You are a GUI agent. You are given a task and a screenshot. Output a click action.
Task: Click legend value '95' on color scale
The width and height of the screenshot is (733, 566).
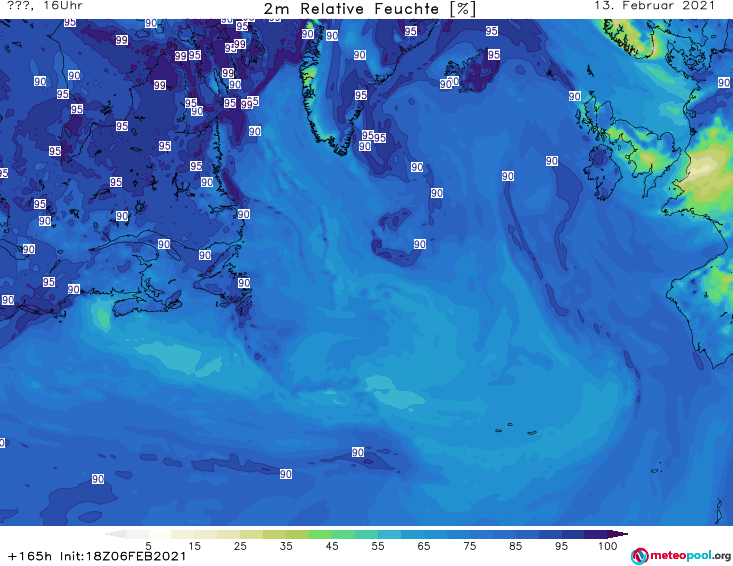click(x=561, y=546)
